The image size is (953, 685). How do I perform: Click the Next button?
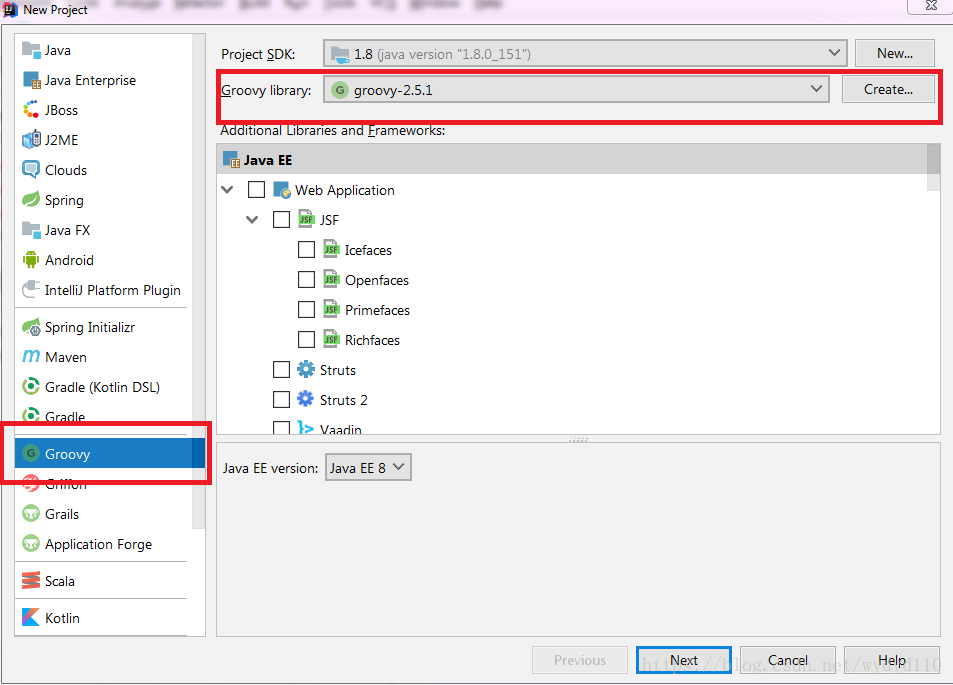point(684,660)
